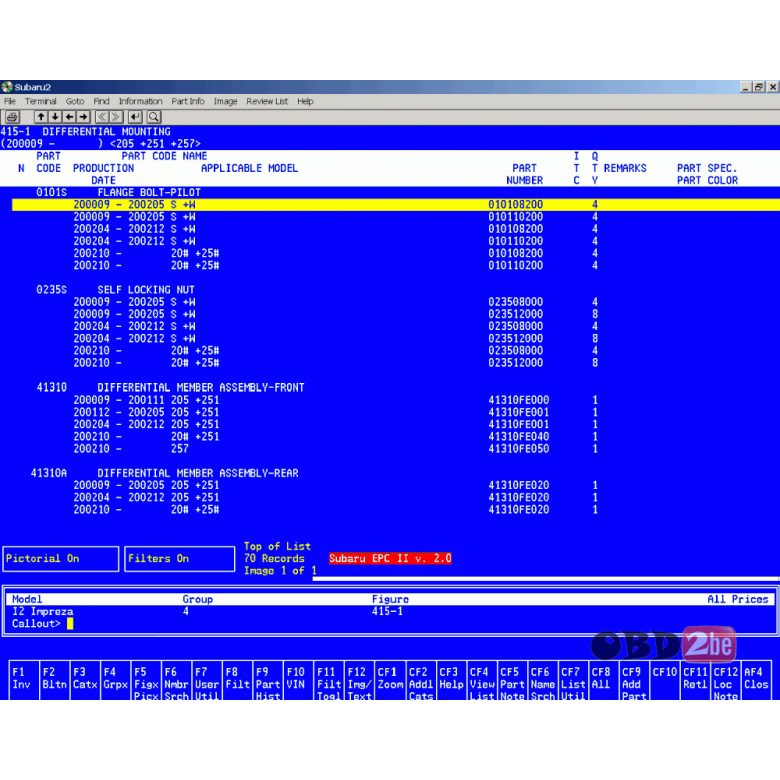Toggle the Filters On box
Screen dimensions: 780x780
(180, 559)
